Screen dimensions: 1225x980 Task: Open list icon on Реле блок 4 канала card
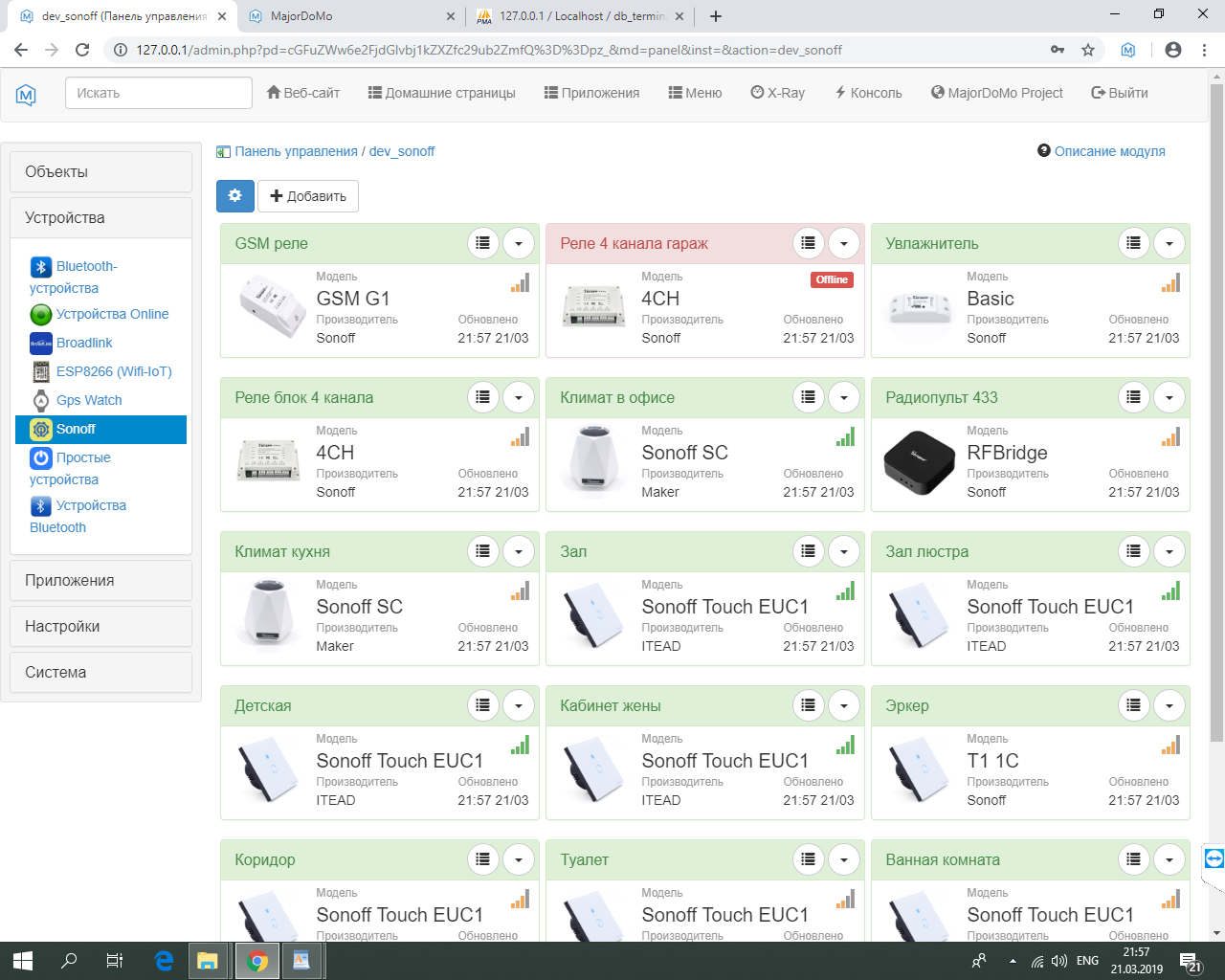pyautogui.click(x=483, y=398)
